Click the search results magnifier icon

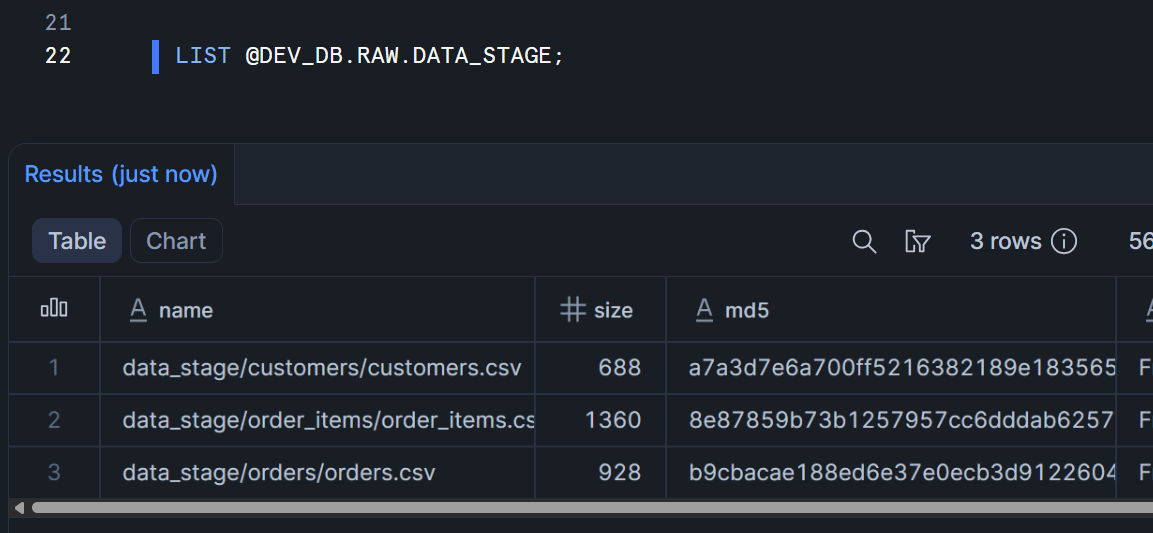(x=864, y=241)
